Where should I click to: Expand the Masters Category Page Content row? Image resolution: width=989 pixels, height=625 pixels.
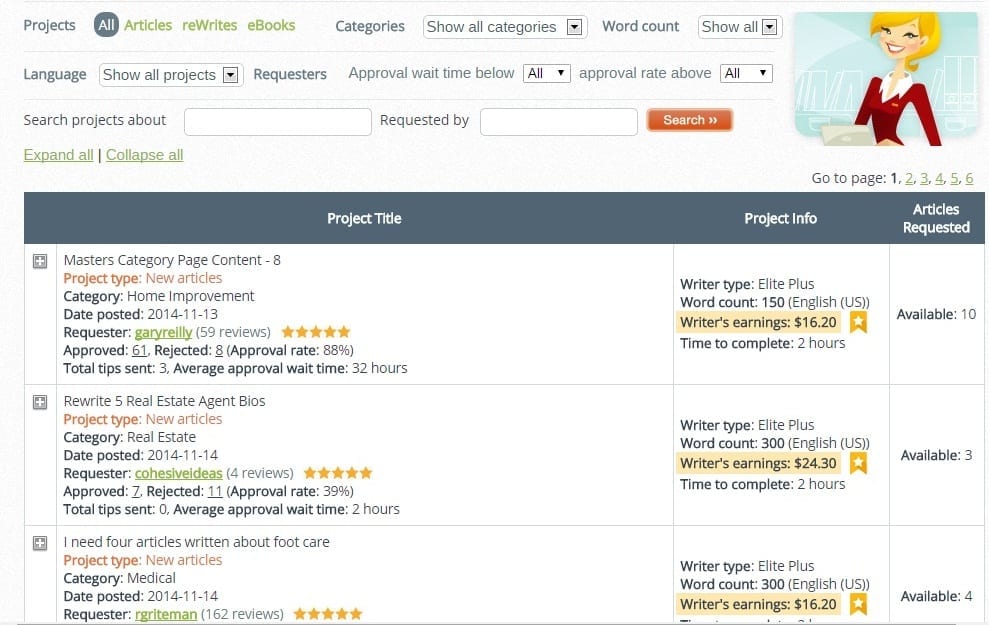pyautogui.click(x=40, y=261)
